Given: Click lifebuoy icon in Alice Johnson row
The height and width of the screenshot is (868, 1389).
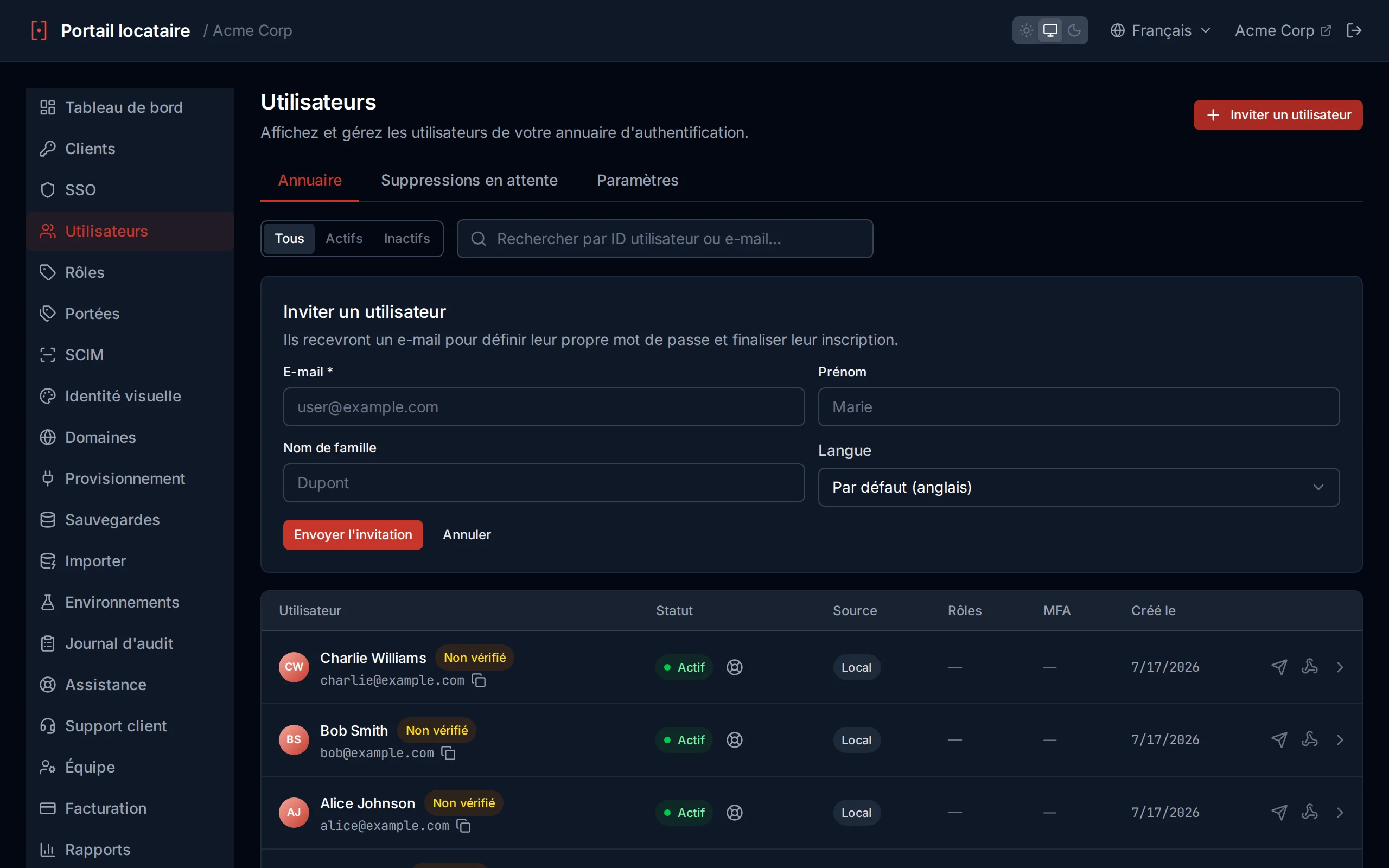Looking at the screenshot, I should pos(734,813).
